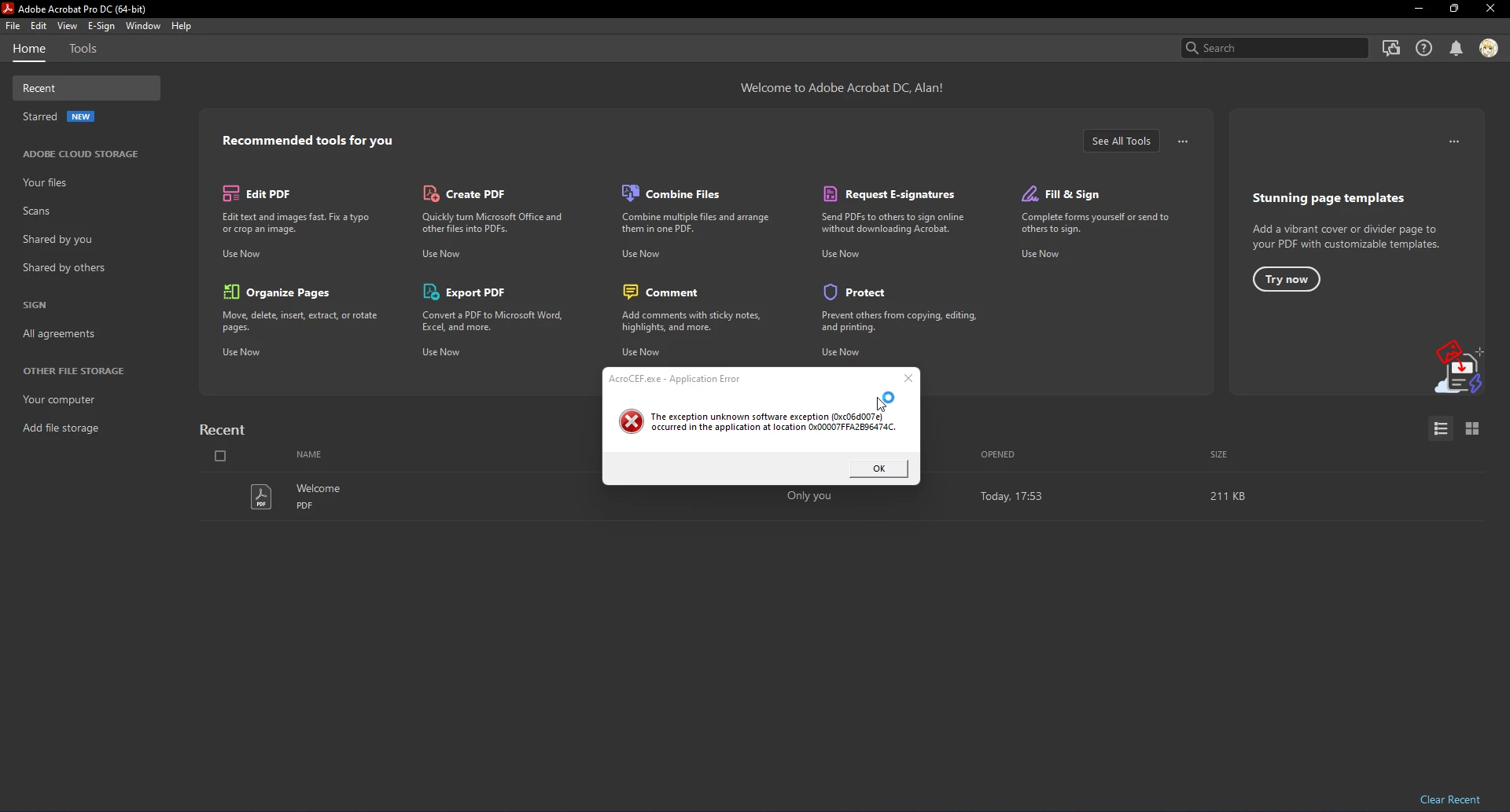Click Clear Recent link
The image size is (1510, 812).
(1449, 799)
